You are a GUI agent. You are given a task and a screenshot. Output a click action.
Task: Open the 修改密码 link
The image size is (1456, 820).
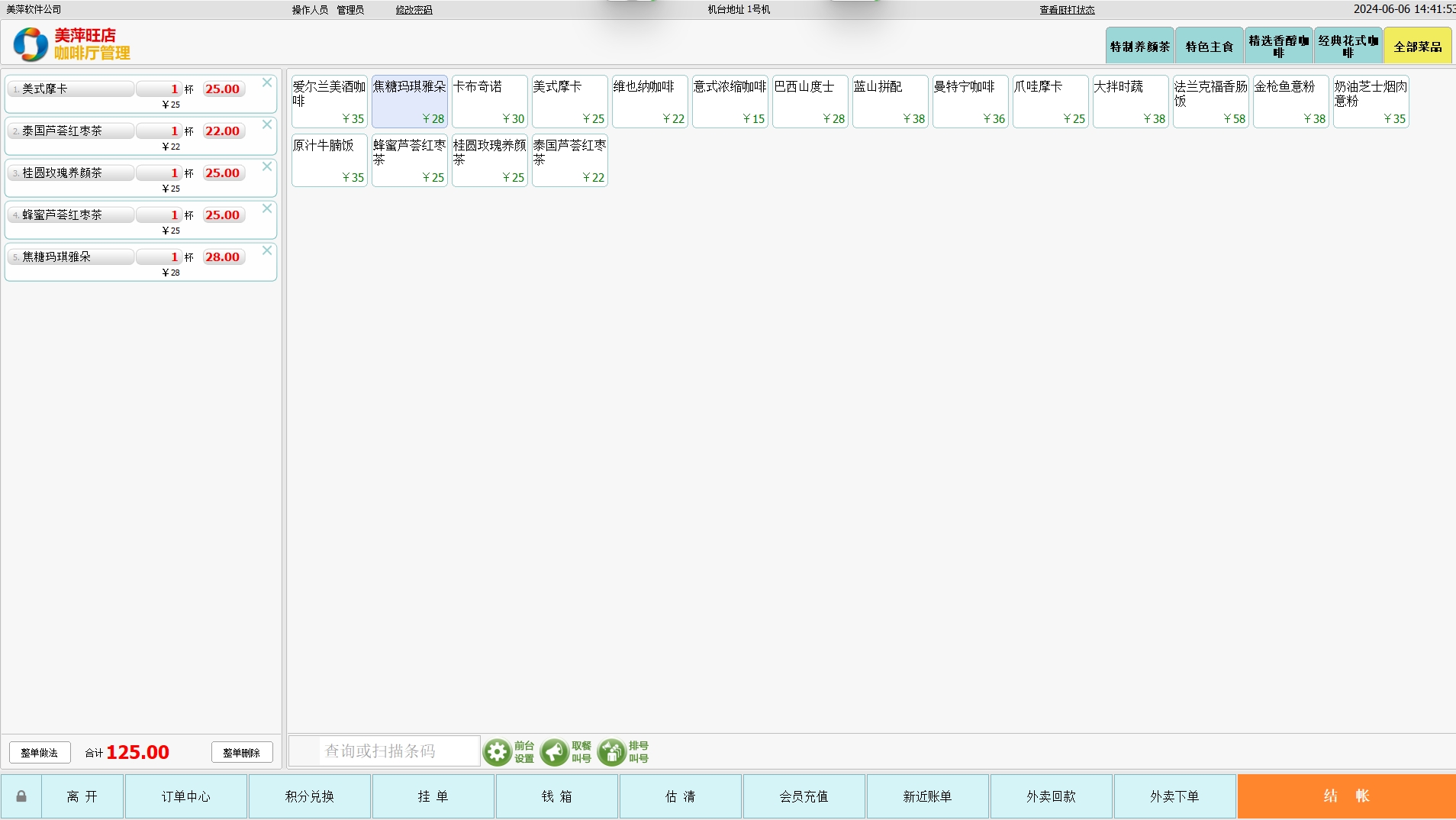click(x=414, y=10)
